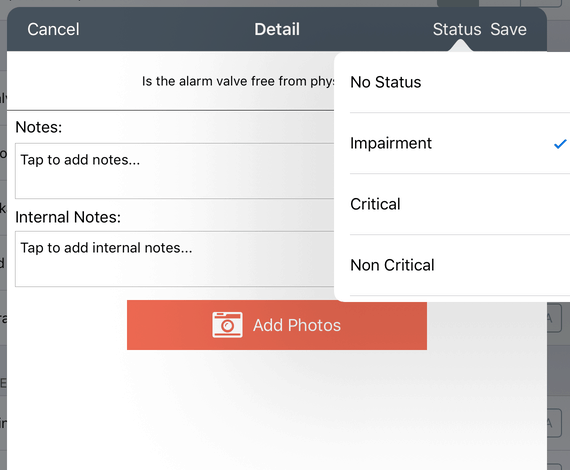Tap Cancel to dismiss the Detail dialog
The image size is (570, 470).
[53, 29]
